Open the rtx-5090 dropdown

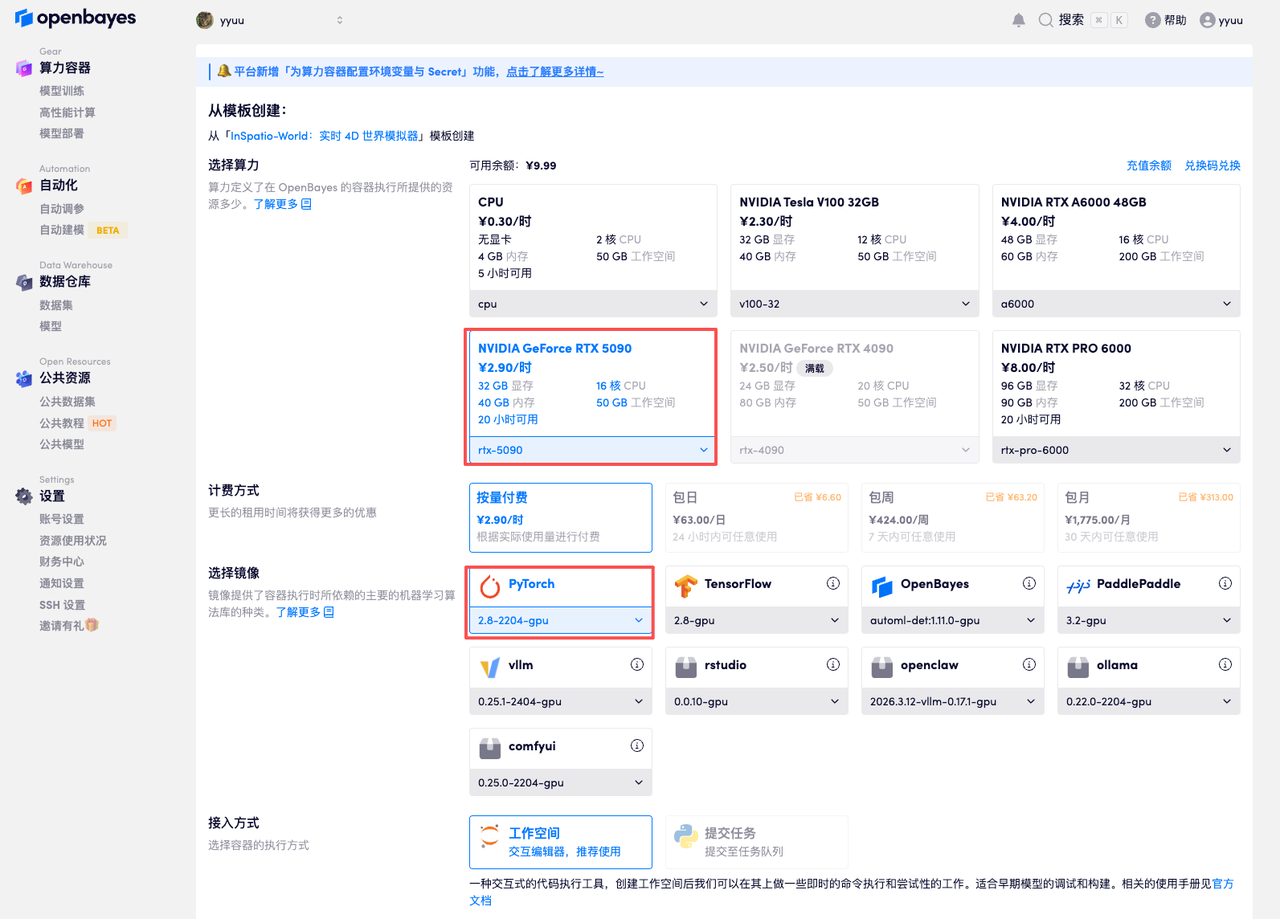click(593, 450)
